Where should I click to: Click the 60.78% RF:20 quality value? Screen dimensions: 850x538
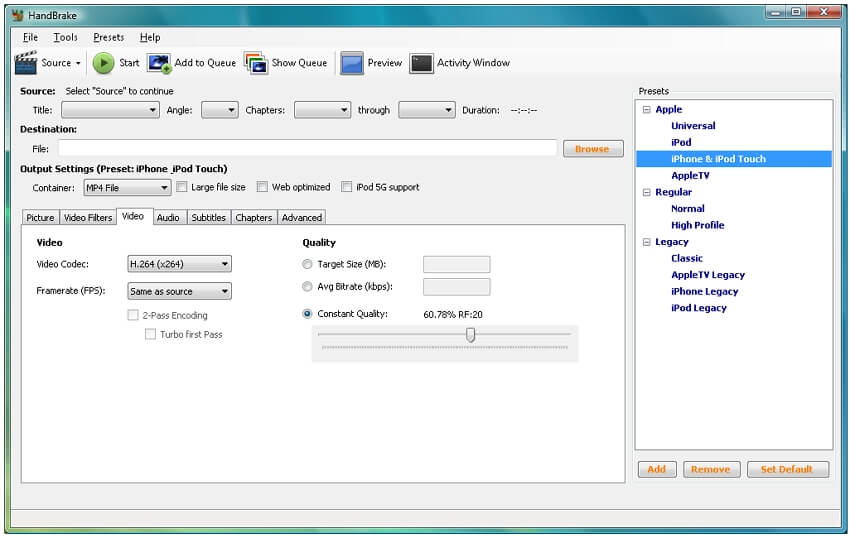[453, 315]
